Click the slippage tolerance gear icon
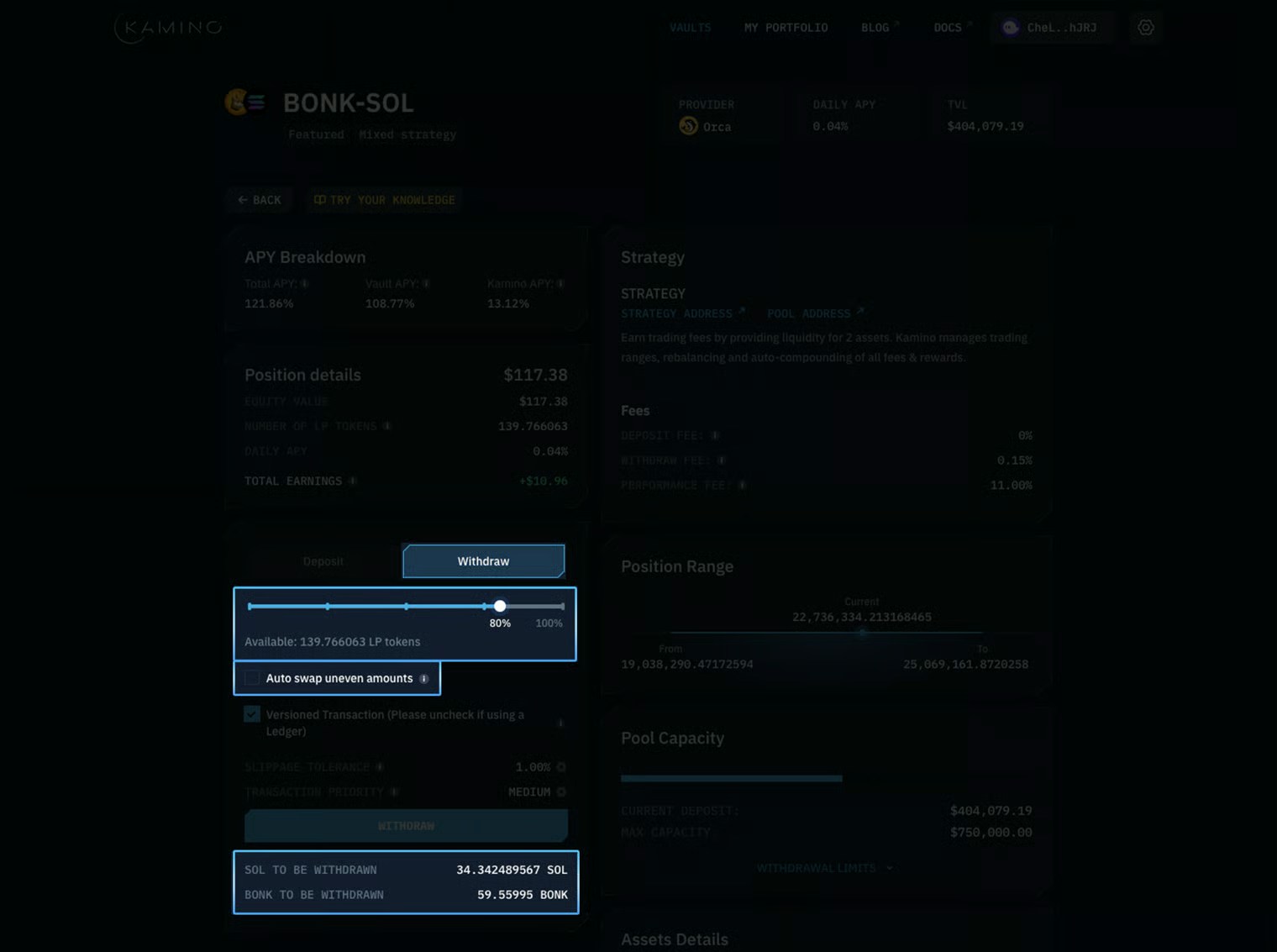 point(561,766)
